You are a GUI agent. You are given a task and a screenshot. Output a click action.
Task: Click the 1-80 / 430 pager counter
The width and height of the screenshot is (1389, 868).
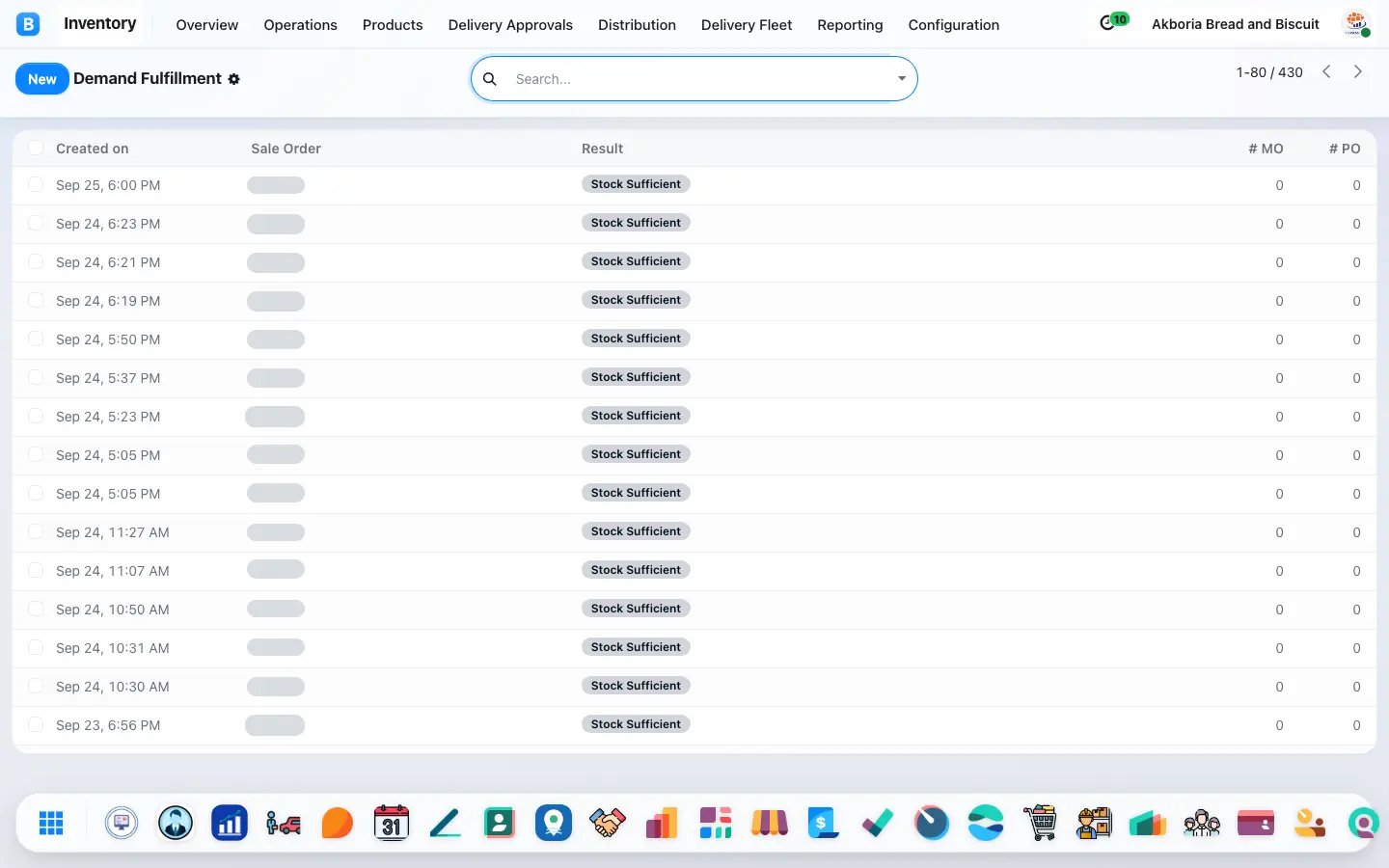pyautogui.click(x=1269, y=72)
